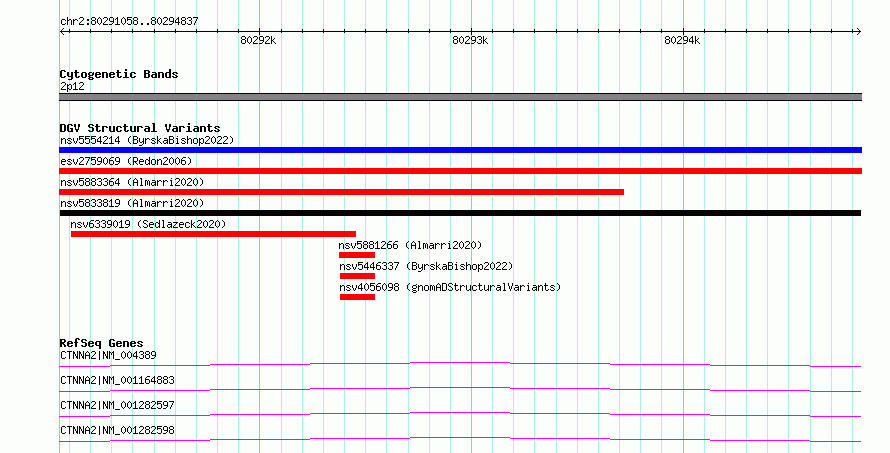Click the gray 2p12 cytogenetic band bar
Image resolution: width=890 pixels, height=453 pixels.
(x=460, y=97)
